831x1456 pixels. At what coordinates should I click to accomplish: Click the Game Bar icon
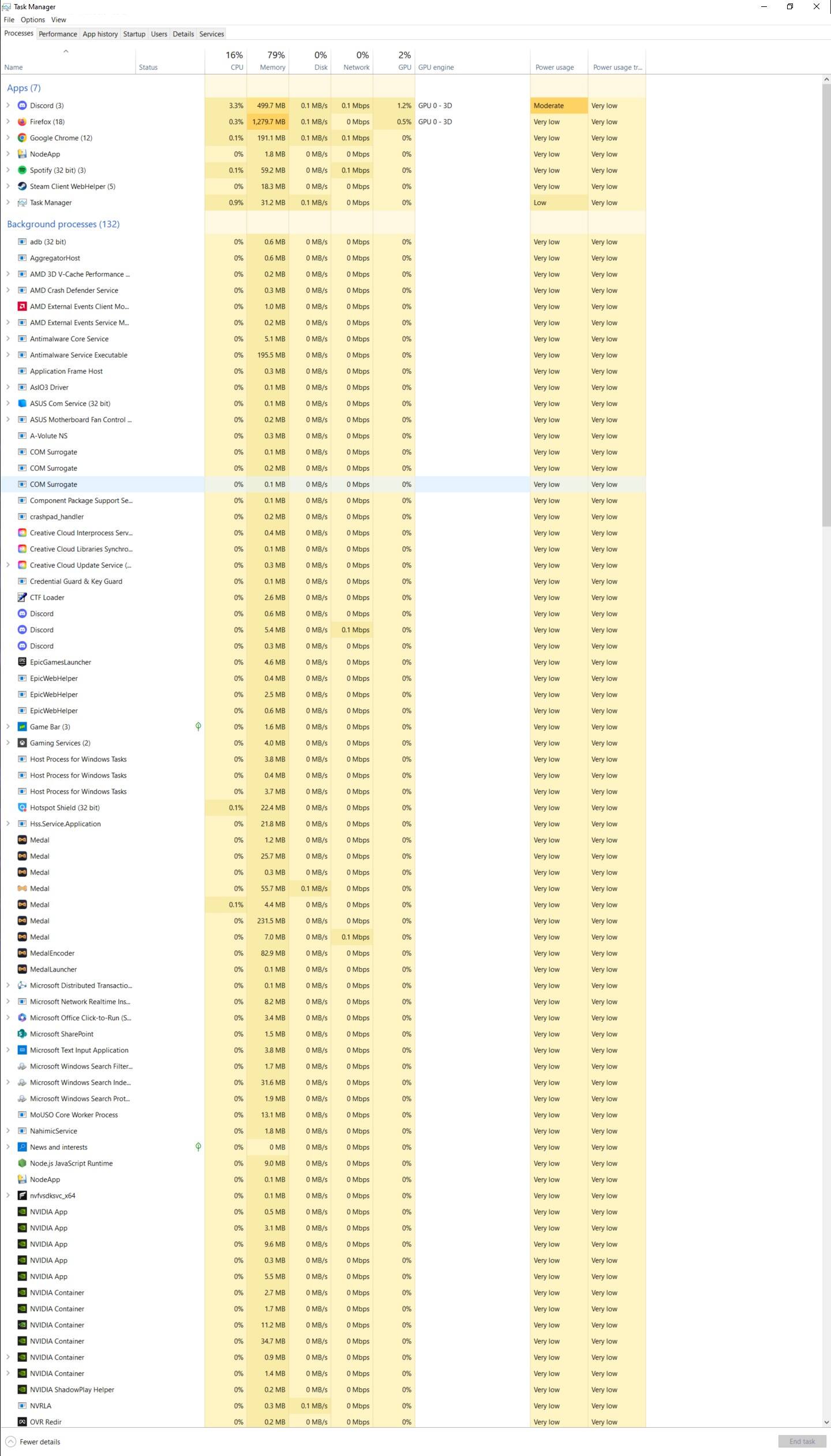click(22, 727)
